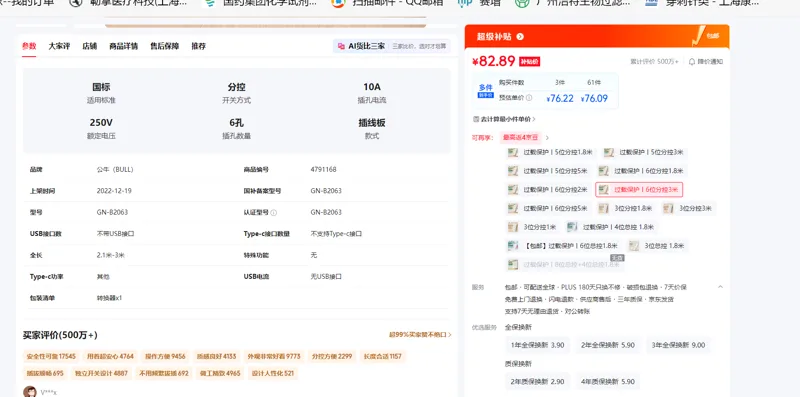
Task: Click the 累计评价 500万+ text
Action: 654,62
